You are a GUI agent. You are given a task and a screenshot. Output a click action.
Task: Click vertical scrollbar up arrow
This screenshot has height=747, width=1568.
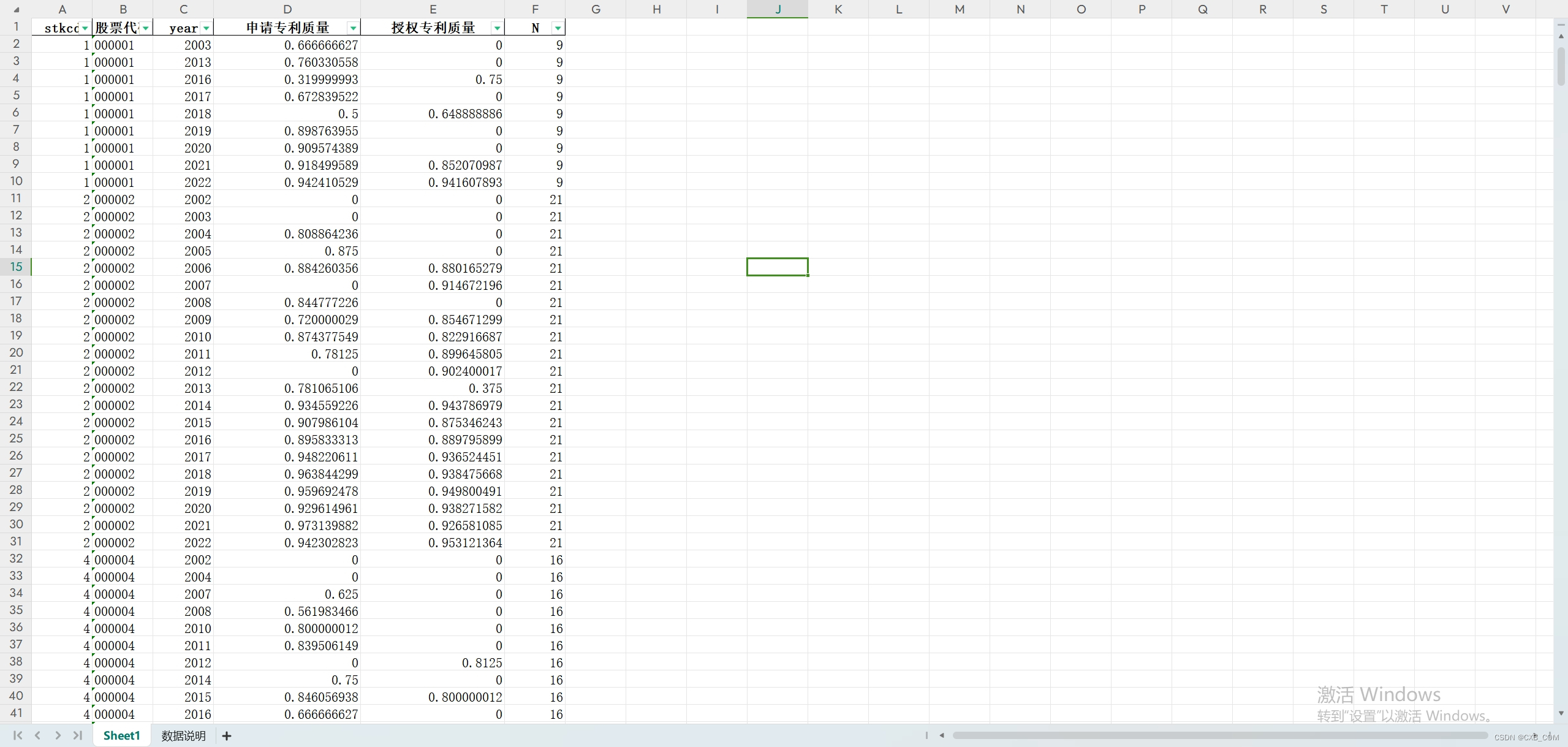(x=1561, y=36)
